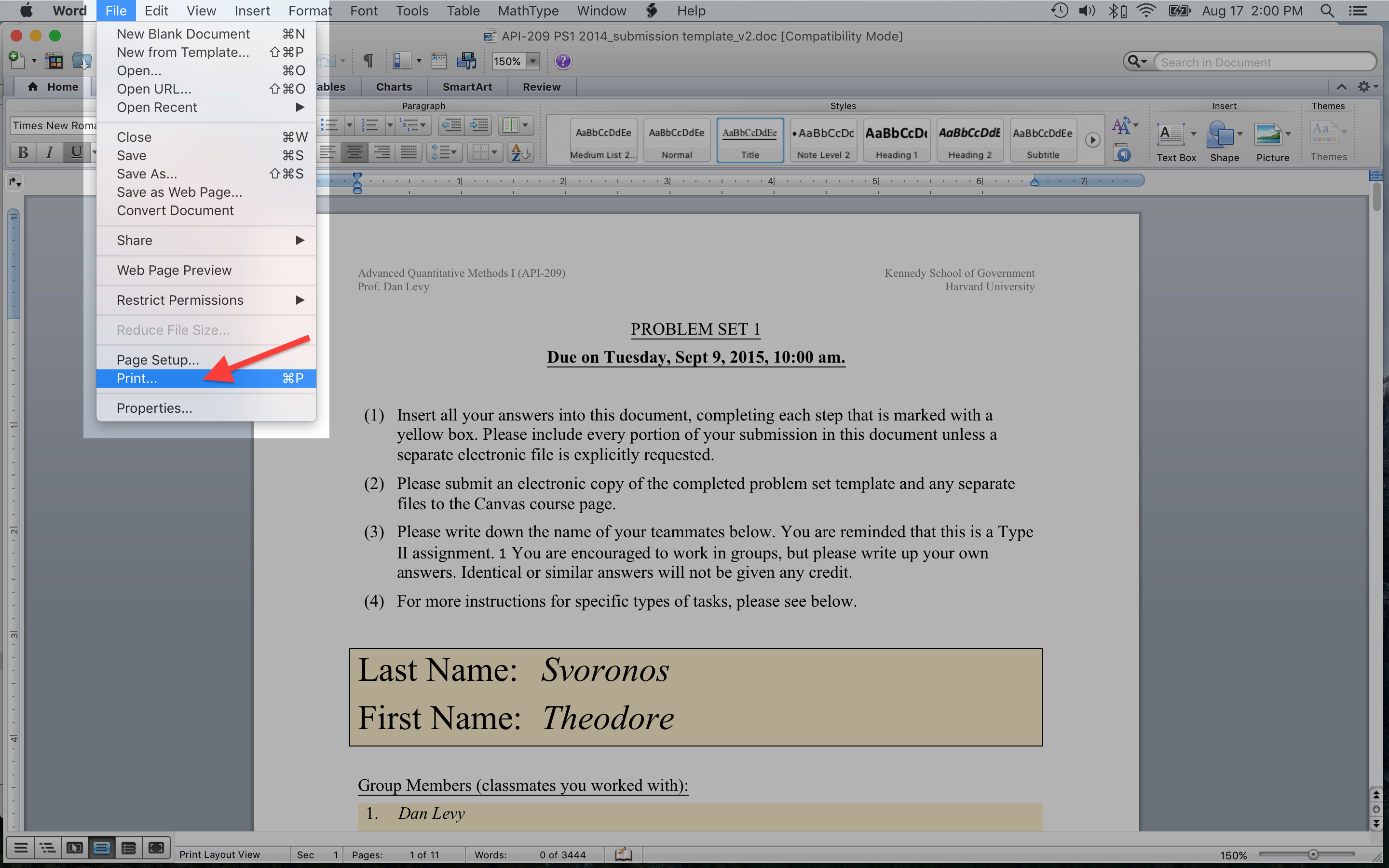The width and height of the screenshot is (1389, 868).
Task: Expand the styles gallery arrow
Action: (1092, 140)
